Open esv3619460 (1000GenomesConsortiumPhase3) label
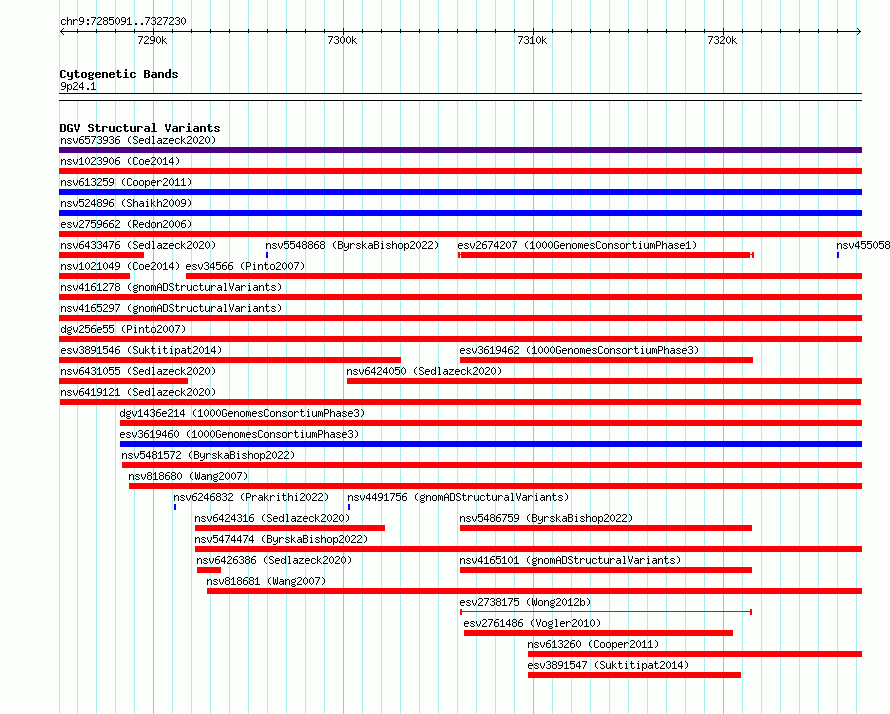This screenshot has width=890, height=714. click(239, 434)
